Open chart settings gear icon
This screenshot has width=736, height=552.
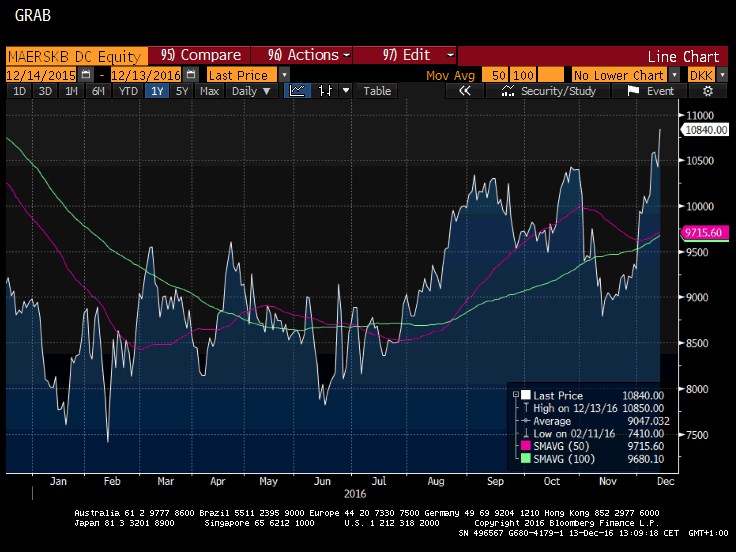click(708, 91)
